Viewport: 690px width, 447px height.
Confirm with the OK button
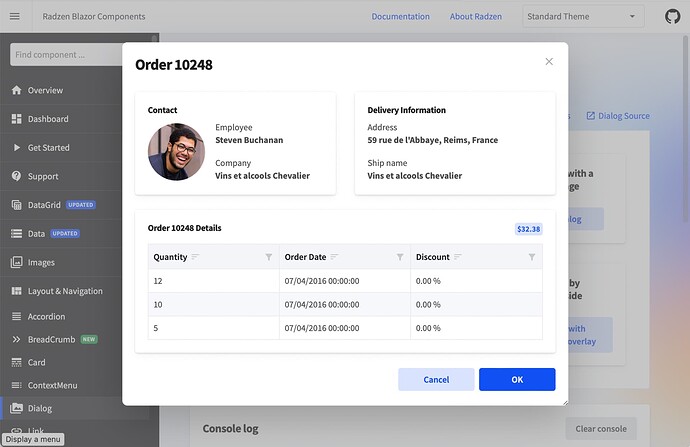[x=517, y=379]
